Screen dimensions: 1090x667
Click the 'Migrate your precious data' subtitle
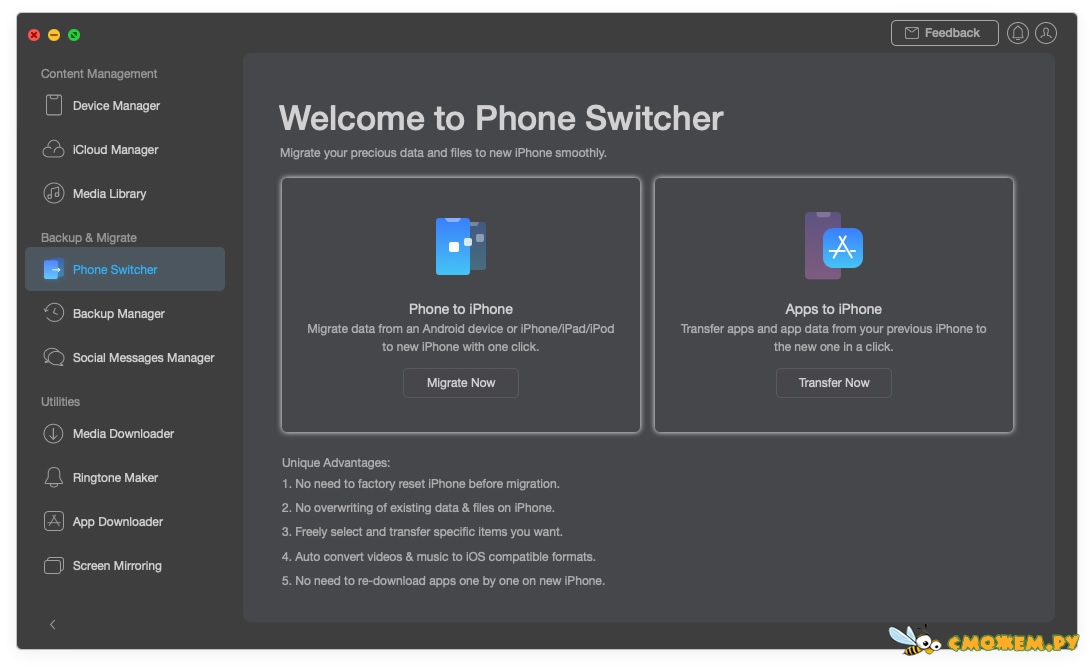(444, 153)
